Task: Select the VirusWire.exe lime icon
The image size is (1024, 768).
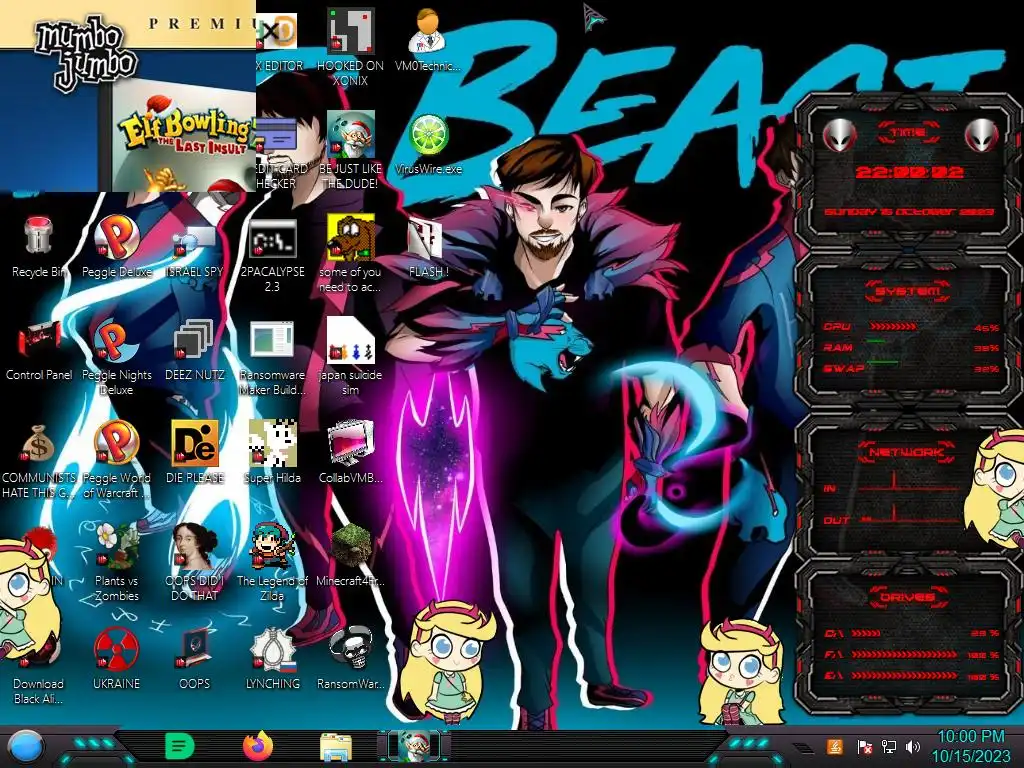Action: (428, 136)
